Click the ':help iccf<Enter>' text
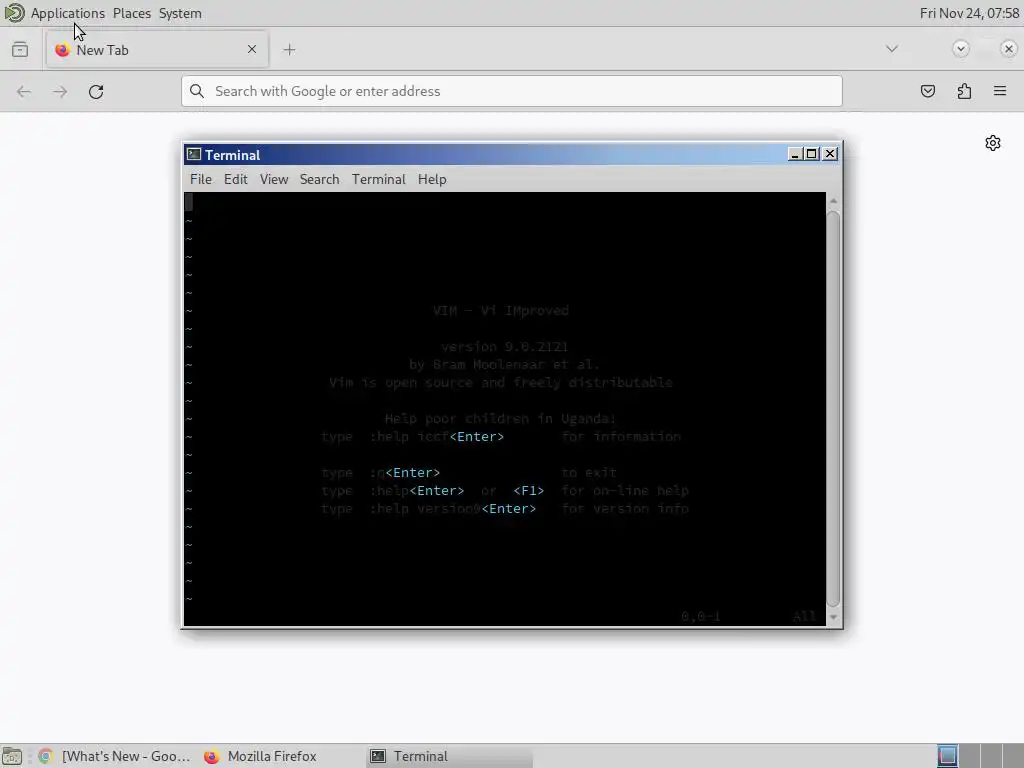Viewport: 1024px width, 768px height. click(437, 437)
